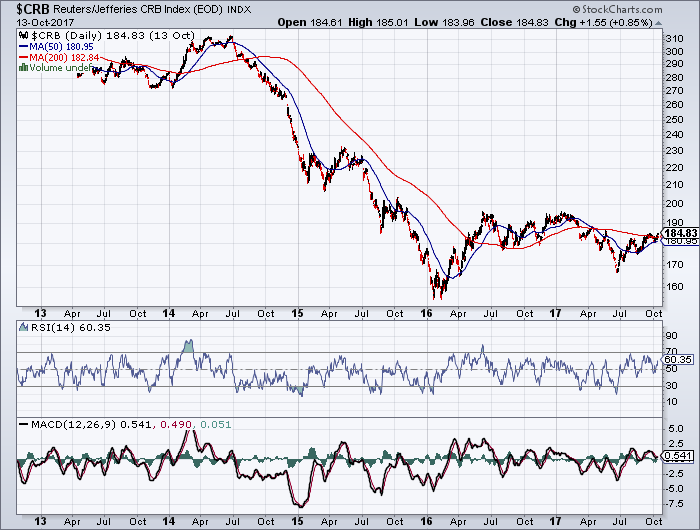Click the $CRB ticker symbol title
The width and height of the screenshot is (700, 530).
tap(33, 8)
